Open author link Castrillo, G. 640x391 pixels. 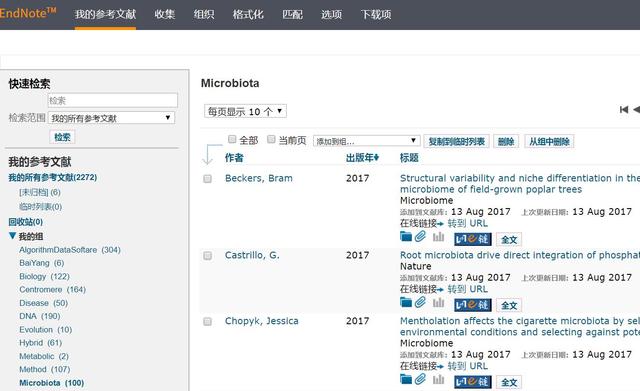252,255
